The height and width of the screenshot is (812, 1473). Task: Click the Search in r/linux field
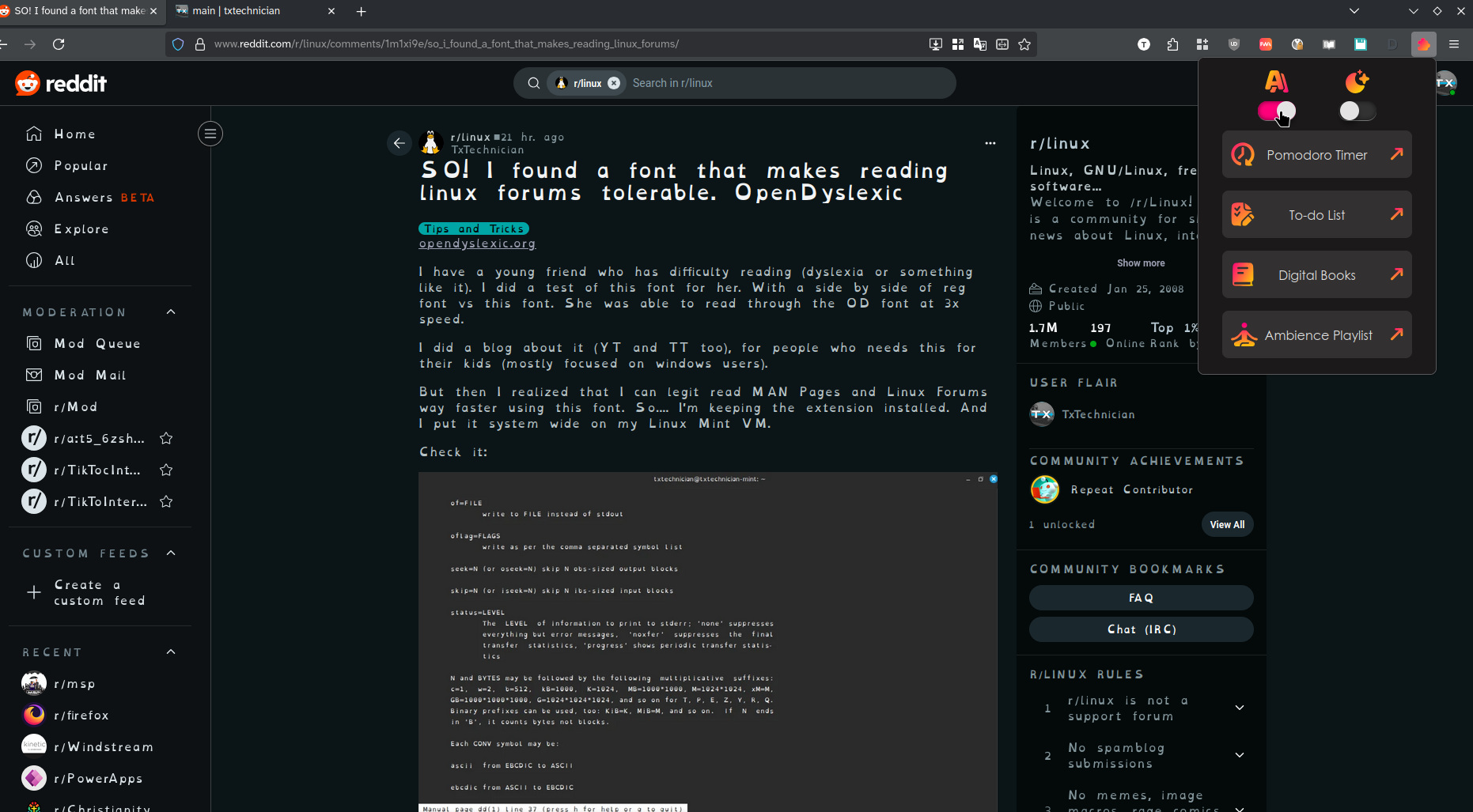click(787, 83)
